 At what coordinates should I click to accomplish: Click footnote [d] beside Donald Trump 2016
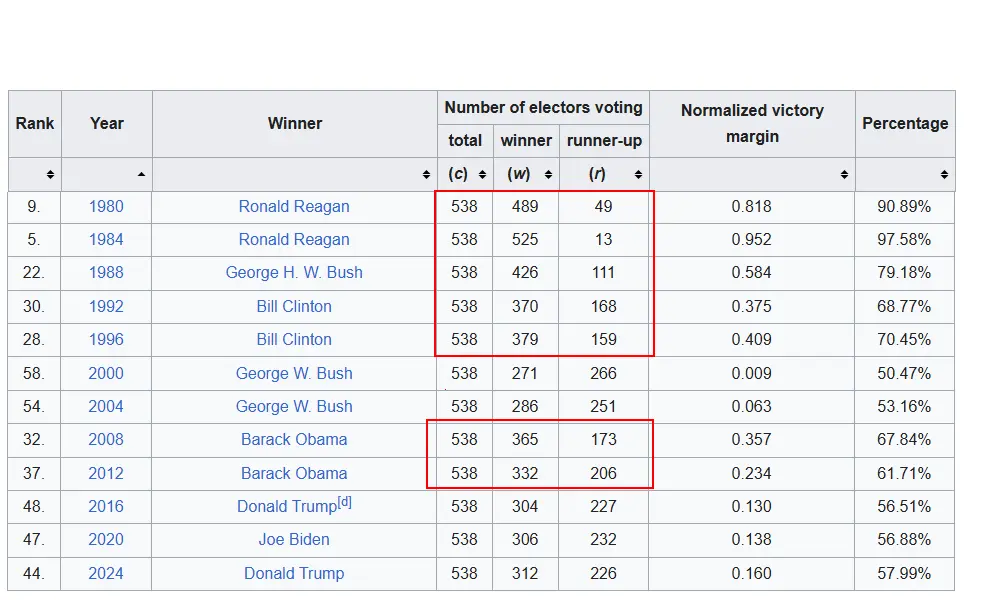pos(344,502)
